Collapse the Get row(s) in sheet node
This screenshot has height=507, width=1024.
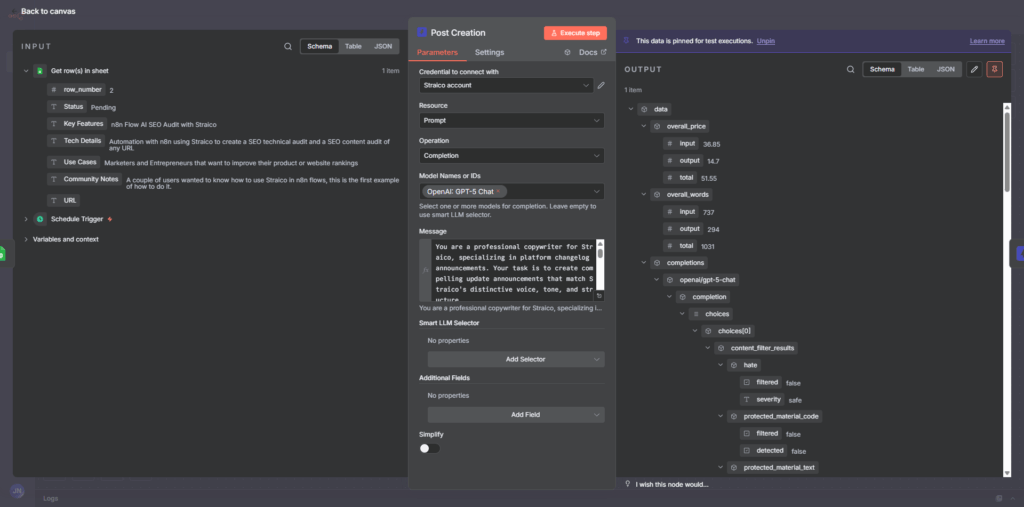[27, 71]
